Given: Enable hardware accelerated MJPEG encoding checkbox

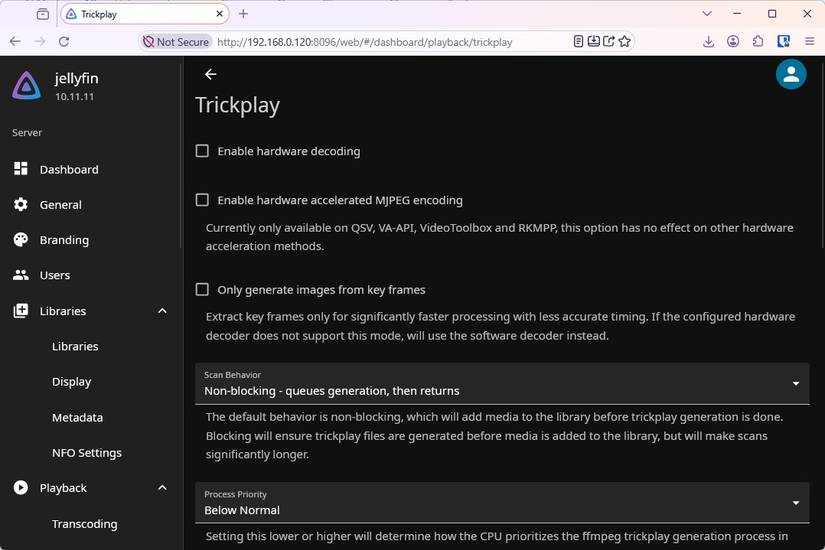Looking at the screenshot, I should coord(202,200).
